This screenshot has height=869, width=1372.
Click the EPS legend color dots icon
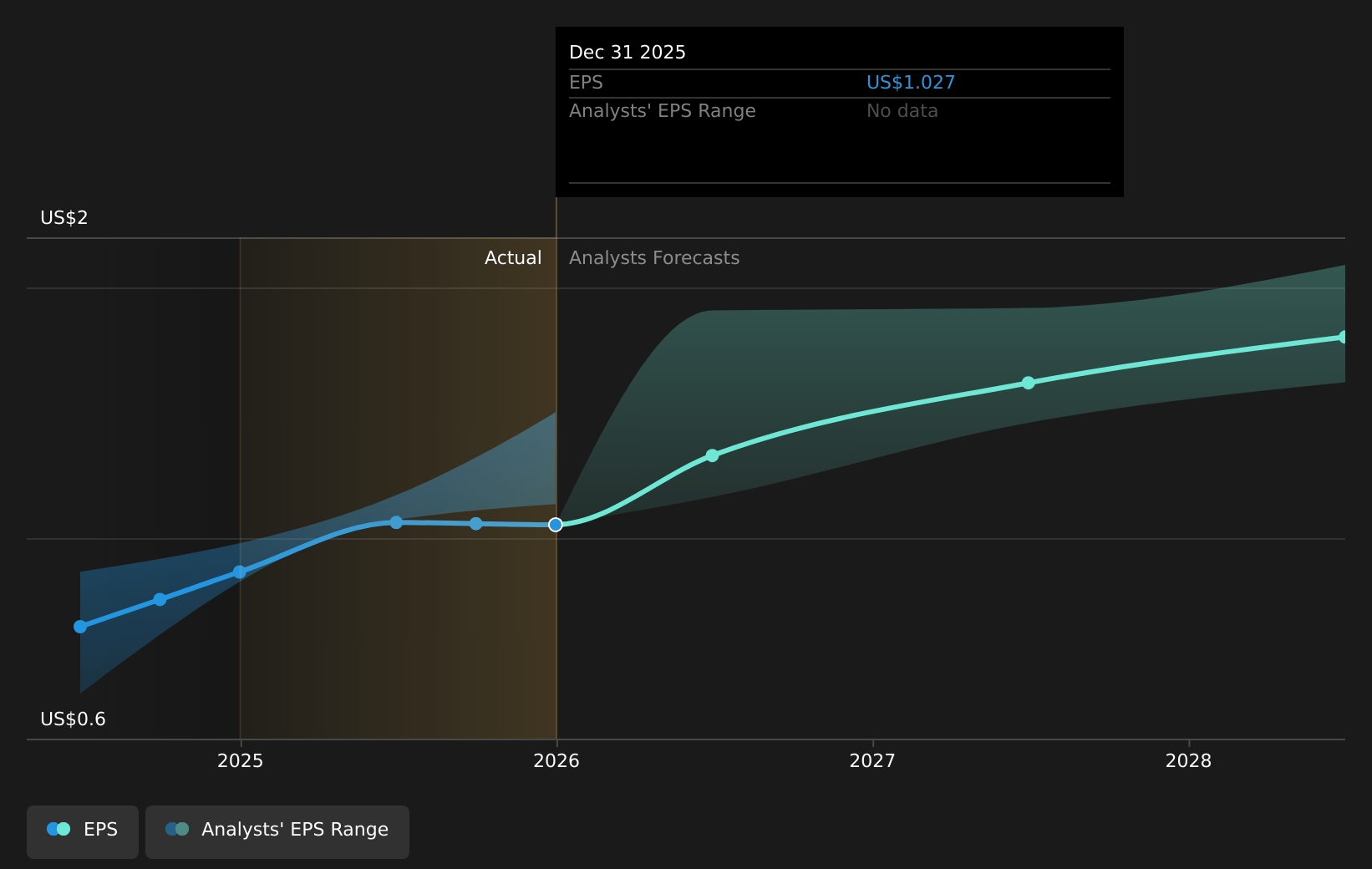tap(58, 830)
